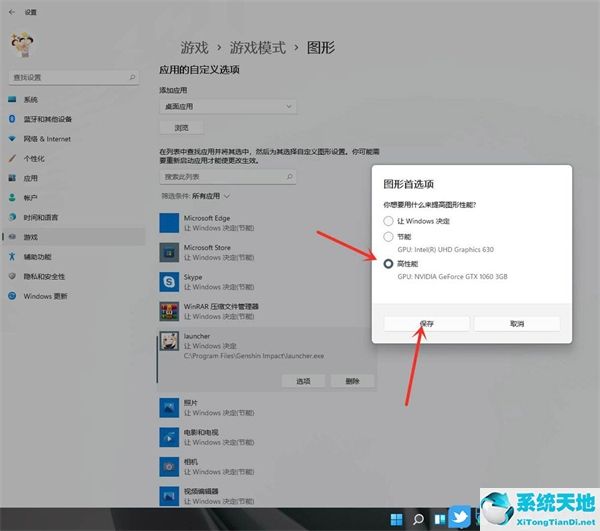Click 选项 (Options) button for launcher
This screenshot has width=600, height=531.
pyautogui.click(x=303, y=381)
